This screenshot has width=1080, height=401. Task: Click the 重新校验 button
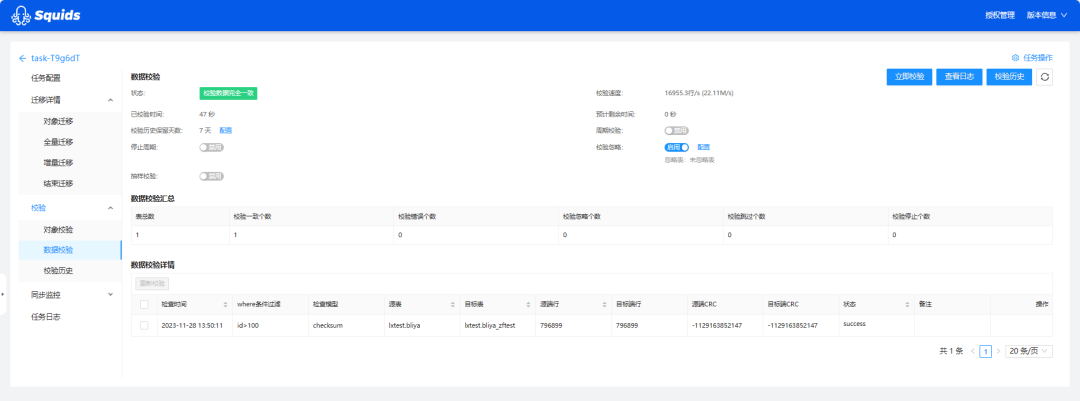(x=152, y=283)
